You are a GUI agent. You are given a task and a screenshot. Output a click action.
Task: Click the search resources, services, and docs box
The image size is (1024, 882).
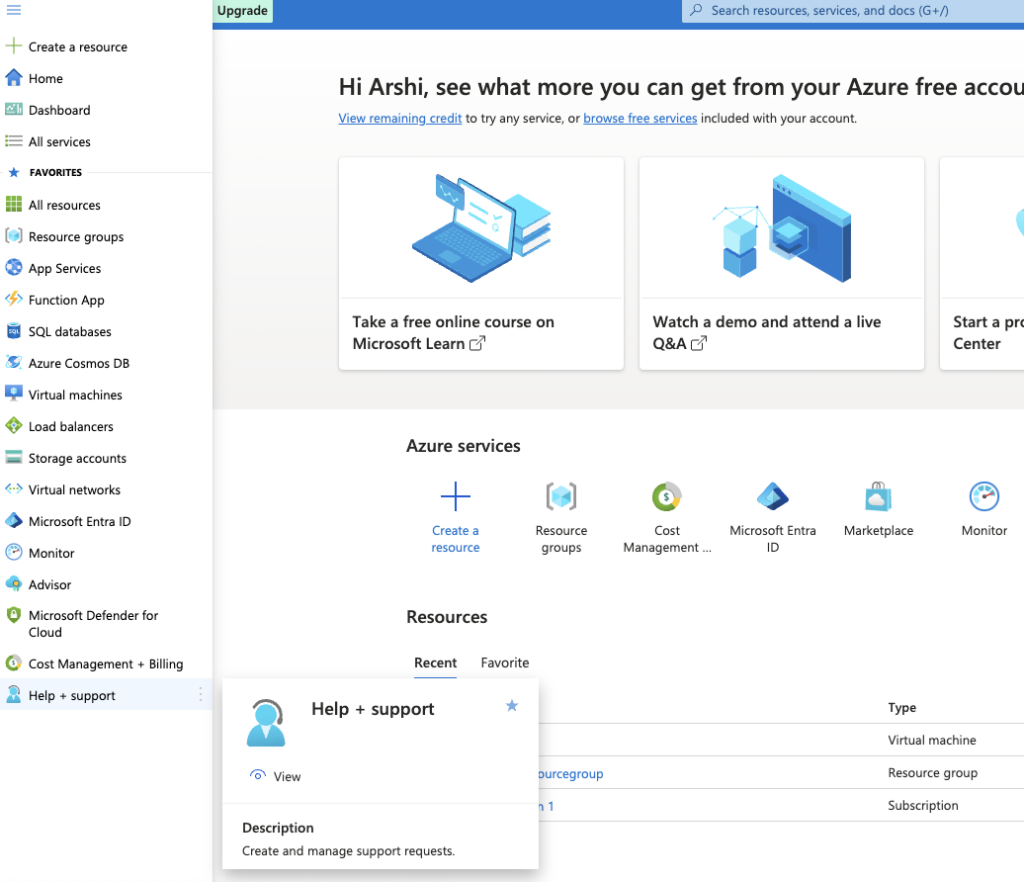pos(853,10)
